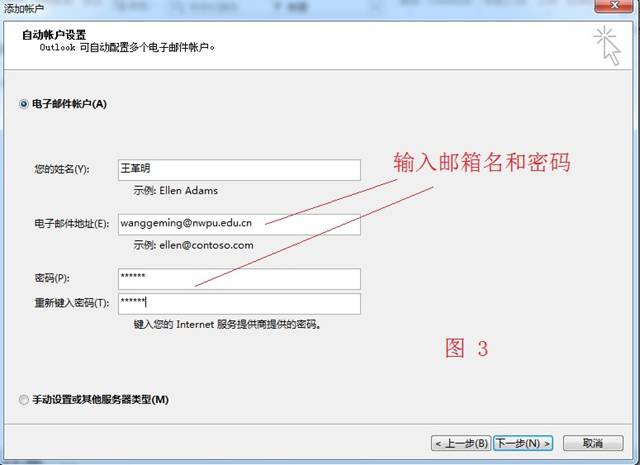Click the 密码(P) label text
The width and height of the screenshot is (640, 465).
(52, 278)
